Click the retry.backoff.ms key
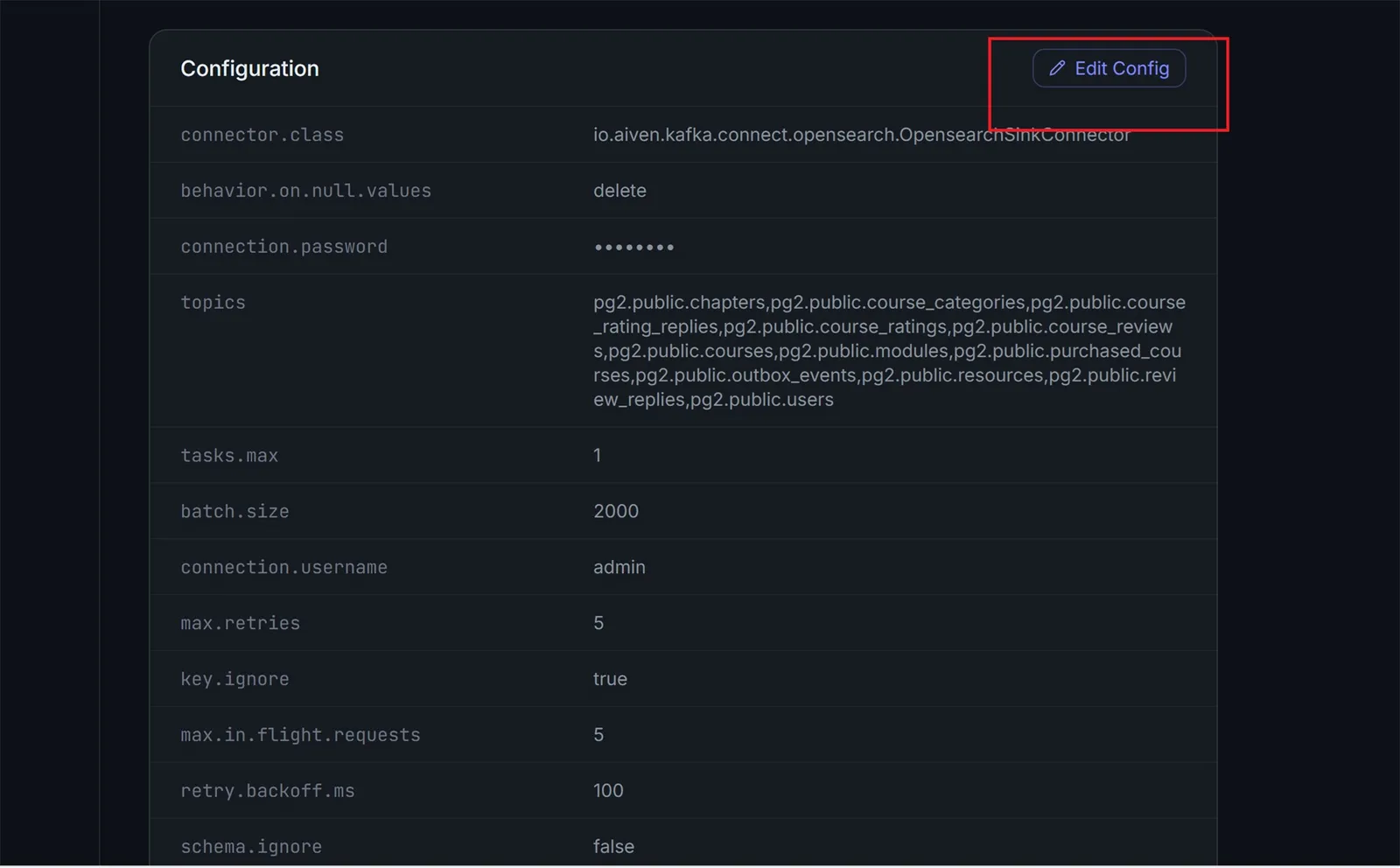The image size is (1400, 868). (267, 792)
